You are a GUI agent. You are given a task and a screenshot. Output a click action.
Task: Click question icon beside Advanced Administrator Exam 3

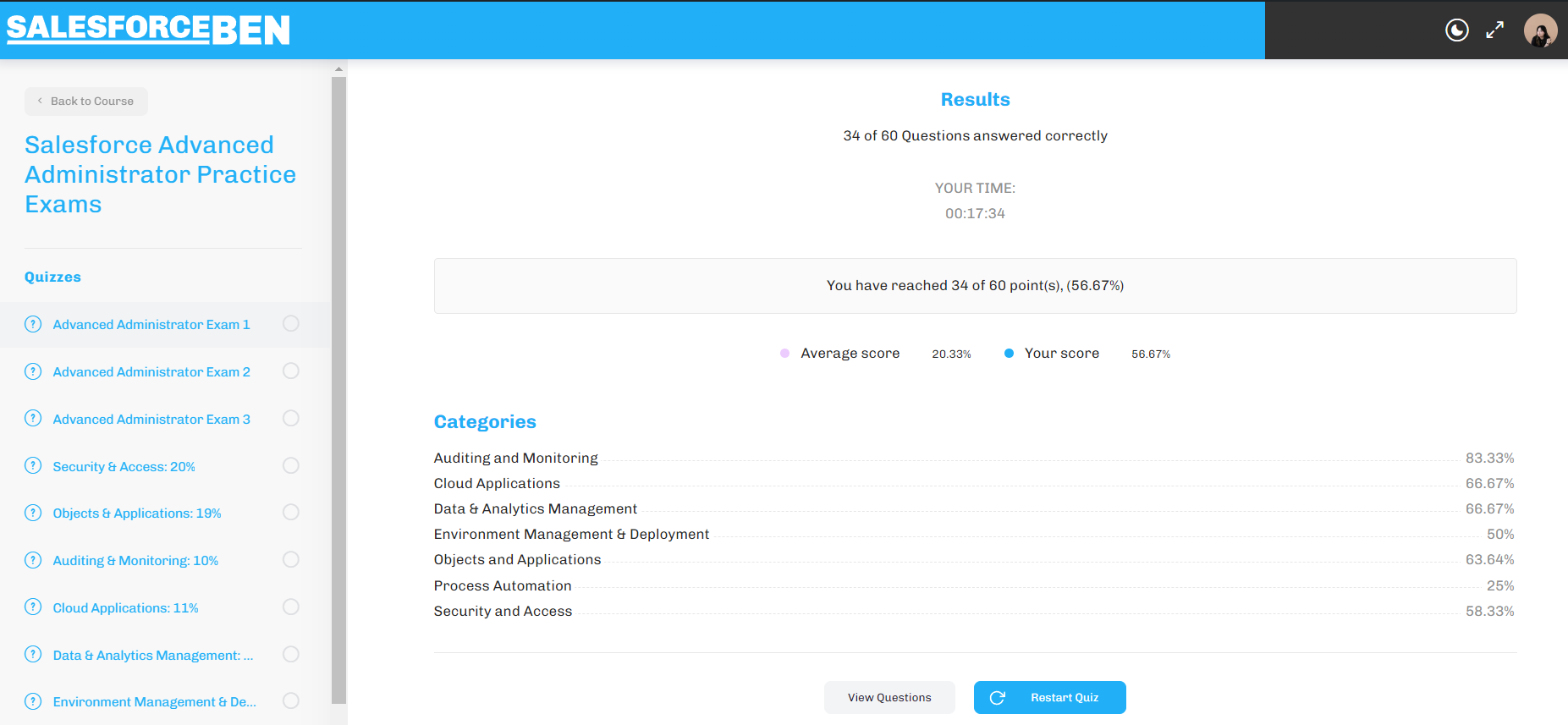click(x=33, y=418)
